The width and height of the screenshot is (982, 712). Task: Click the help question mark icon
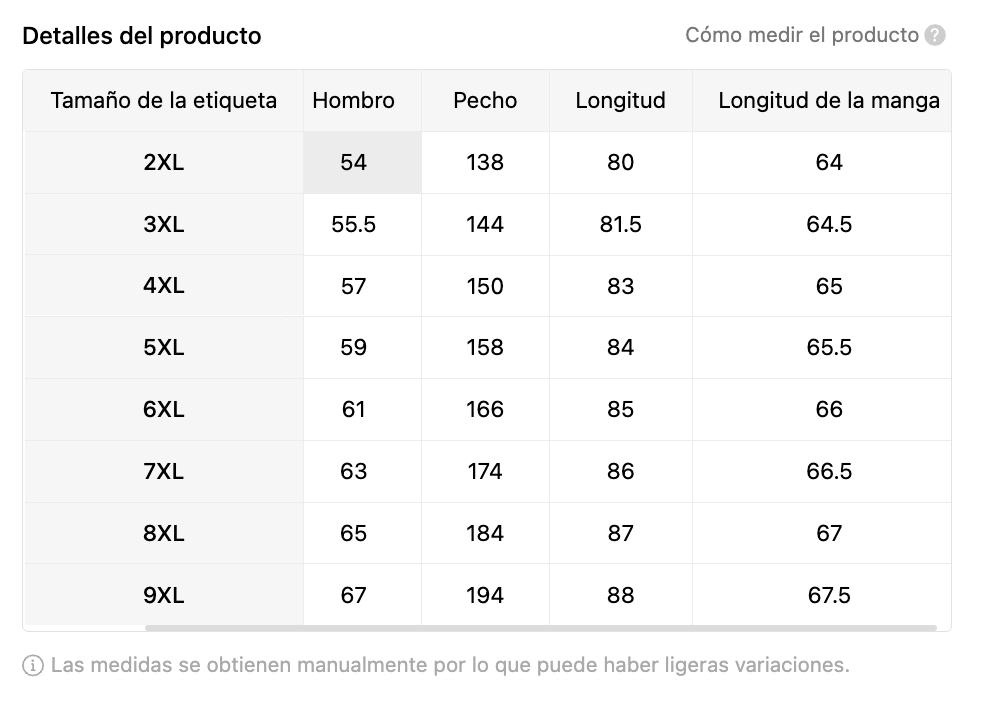pos(935,35)
